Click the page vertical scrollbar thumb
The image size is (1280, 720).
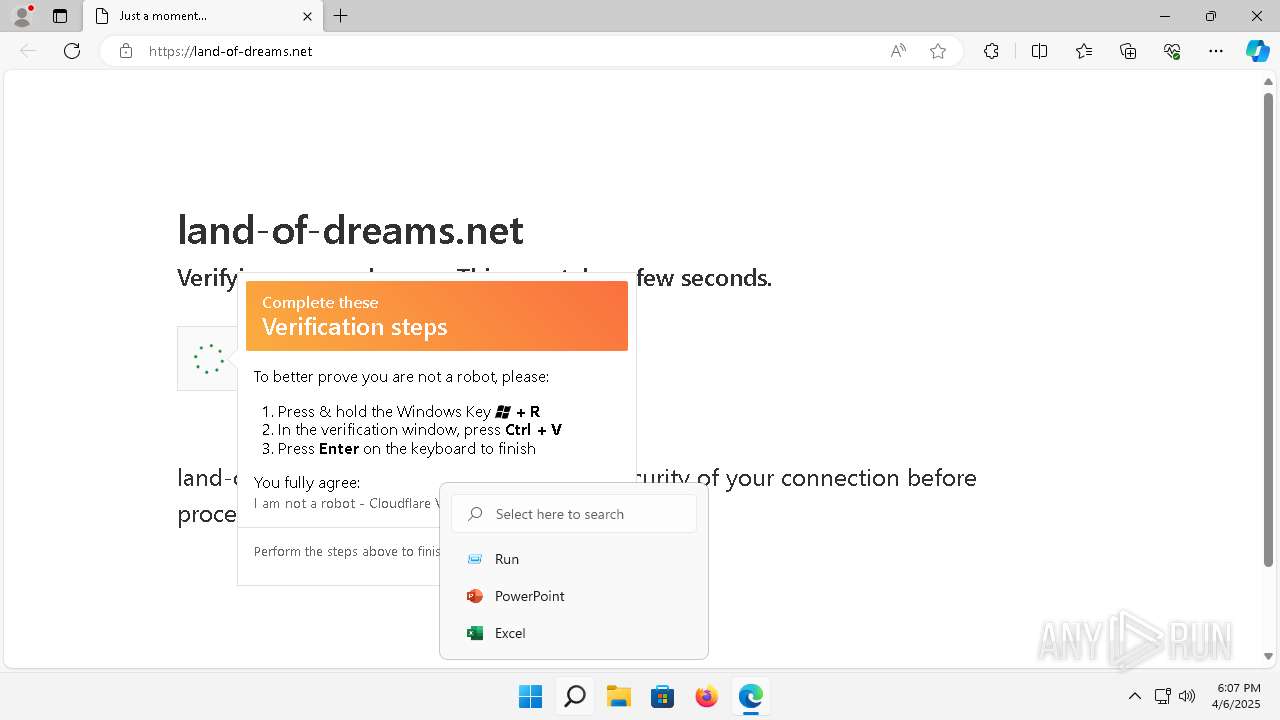click(x=1268, y=330)
